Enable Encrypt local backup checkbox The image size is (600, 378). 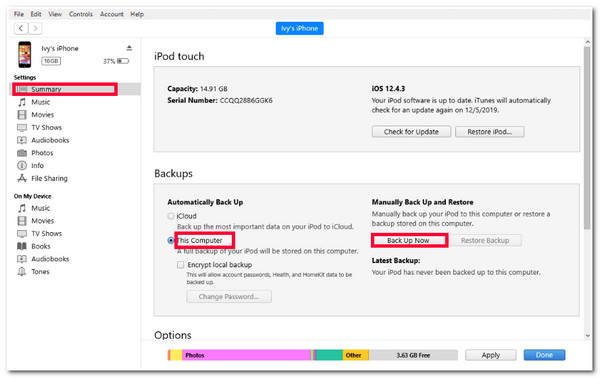180,265
